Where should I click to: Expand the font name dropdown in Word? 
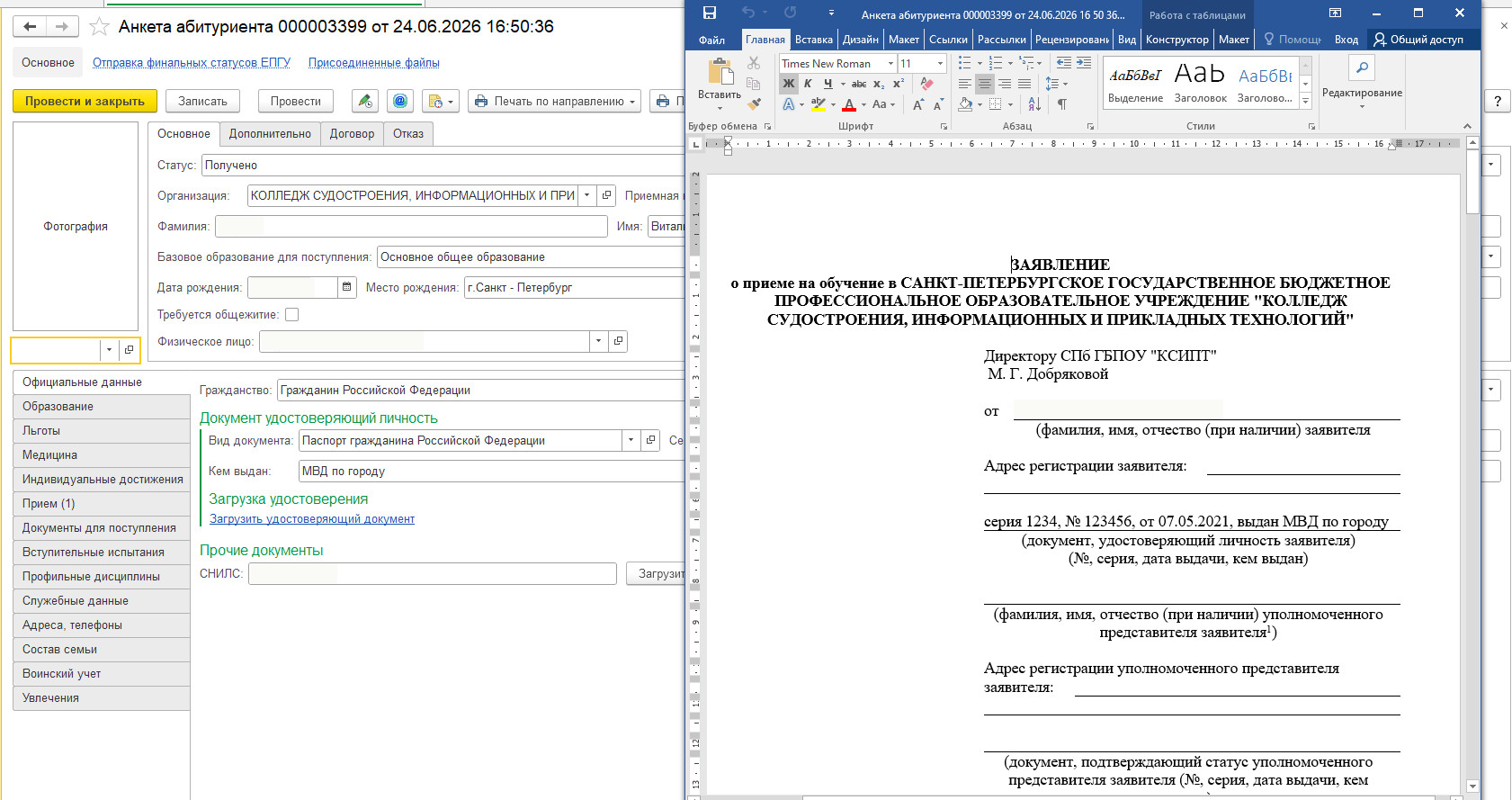point(890,63)
